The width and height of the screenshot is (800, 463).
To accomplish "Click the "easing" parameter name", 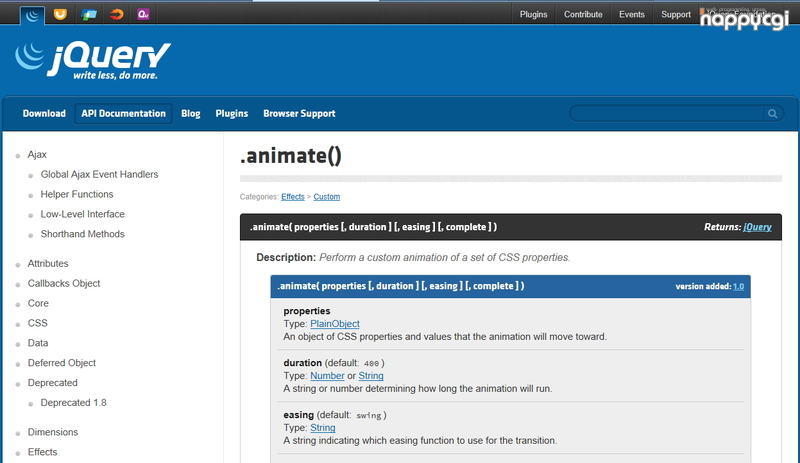I will (x=298, y=415).
